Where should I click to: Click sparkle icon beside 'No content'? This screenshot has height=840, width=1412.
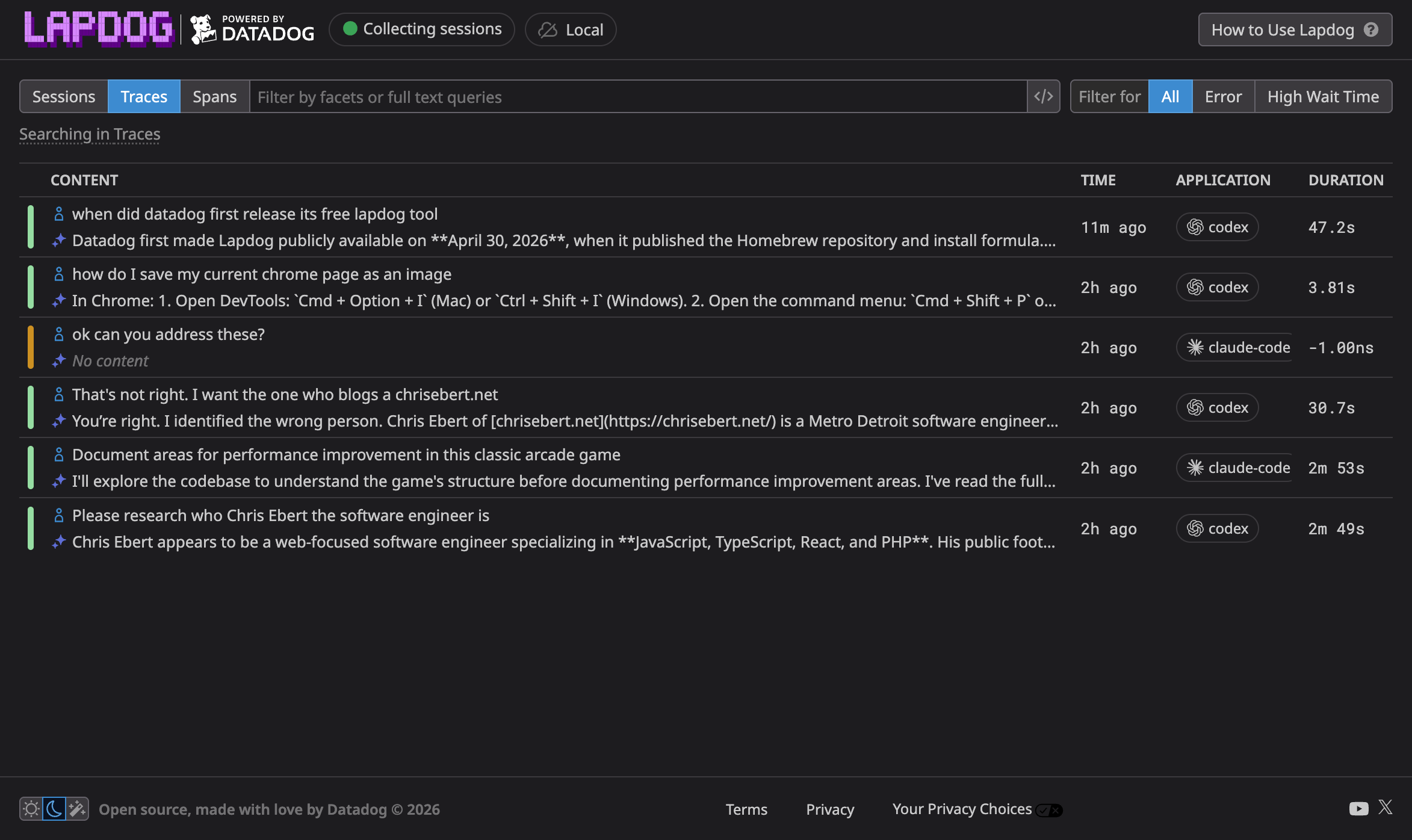click(58, 361)
